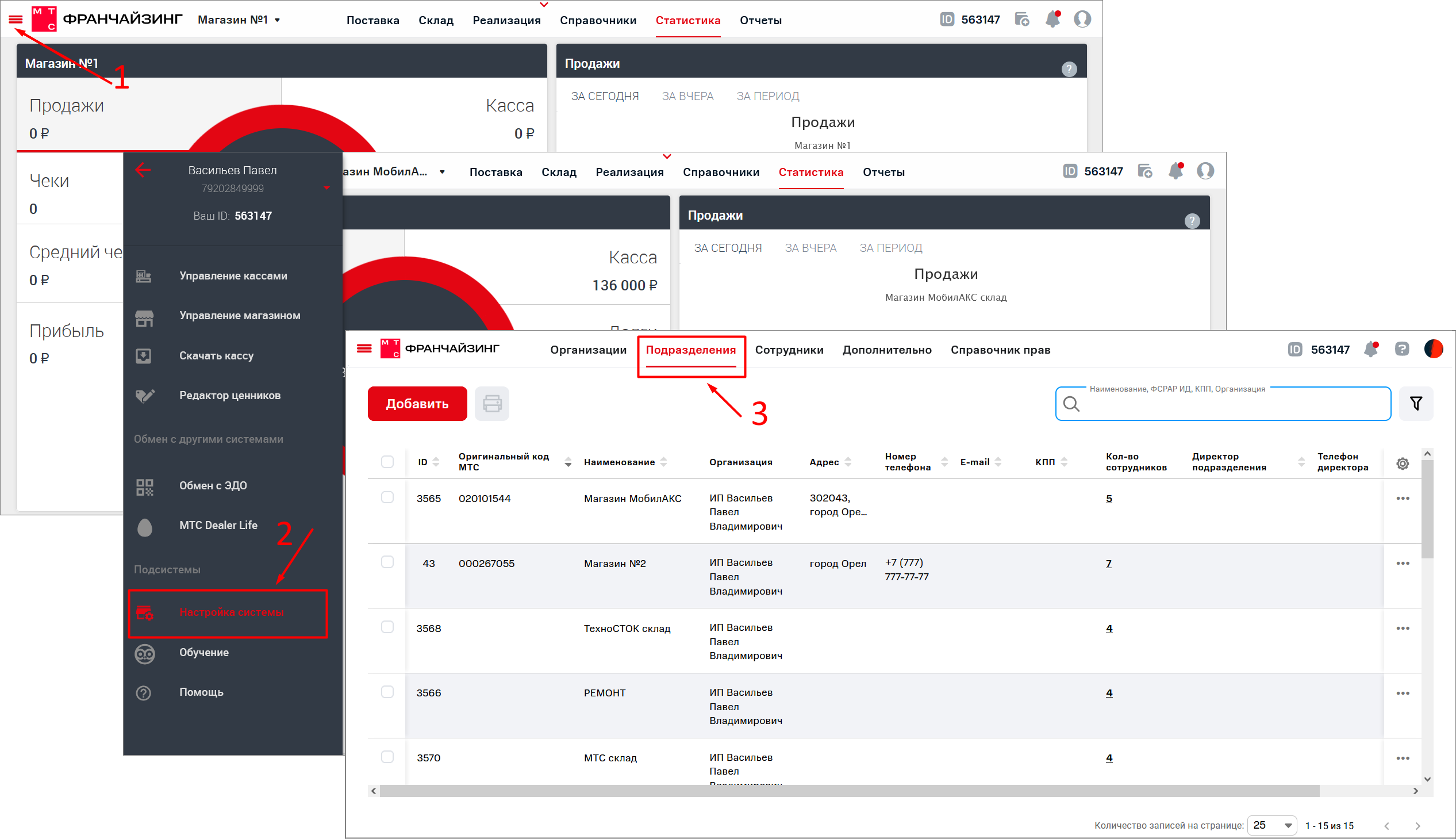Image resolution: width=1456 pixels, height=839 pixels.
Task: Switch to Организации tab
Action: coord(588,350)
